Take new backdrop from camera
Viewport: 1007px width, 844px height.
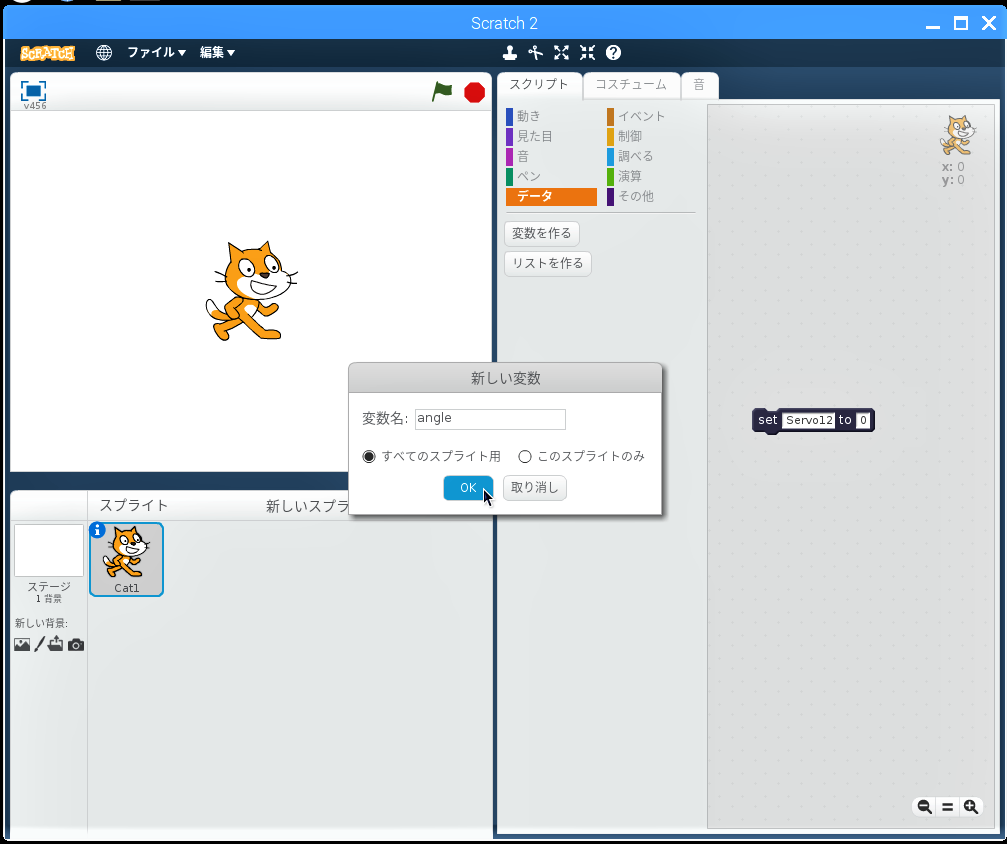(76, 644)
